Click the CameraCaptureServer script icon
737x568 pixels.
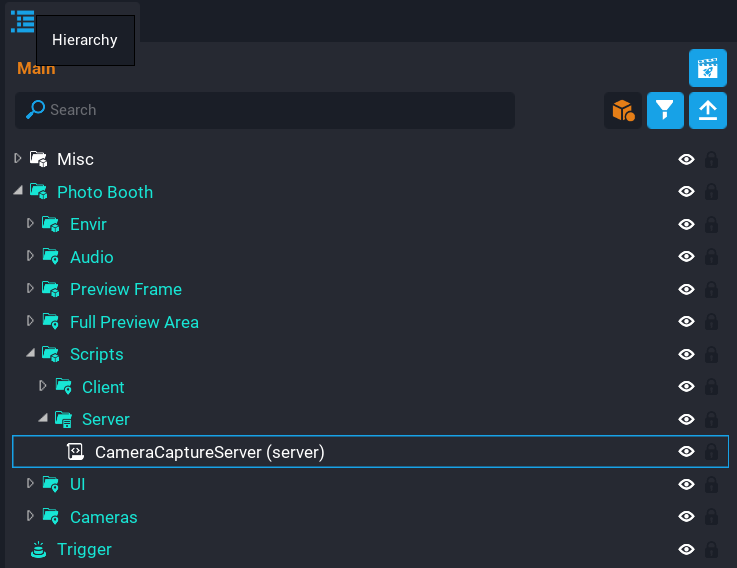[x=75, y=452]
